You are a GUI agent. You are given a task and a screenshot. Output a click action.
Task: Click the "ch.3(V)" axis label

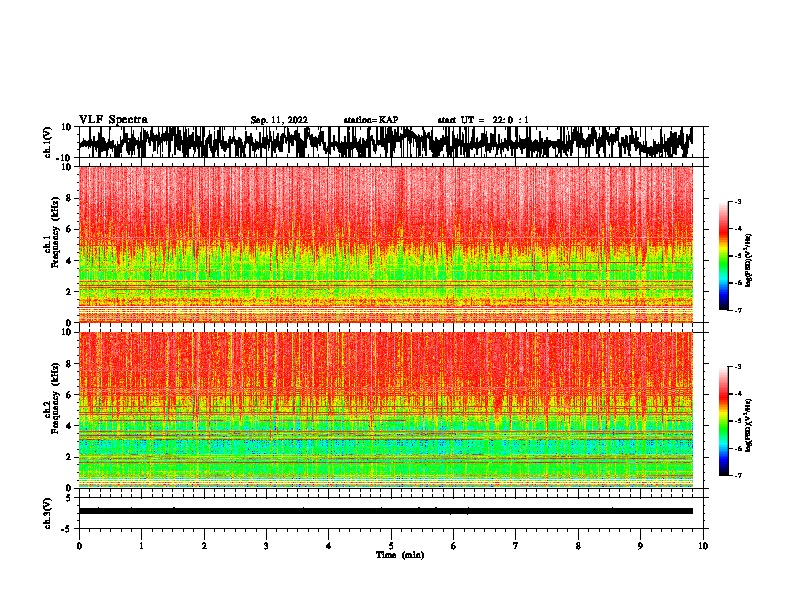48,513
